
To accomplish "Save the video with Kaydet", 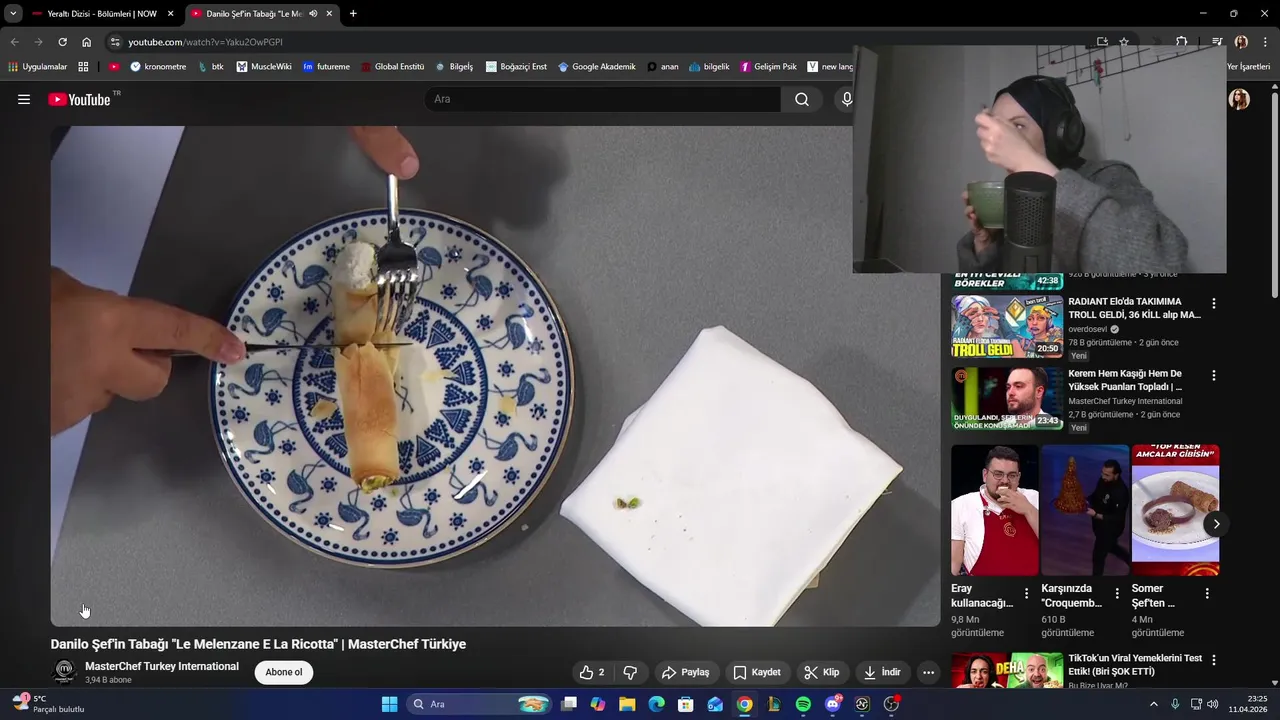I will click(757, 672).
